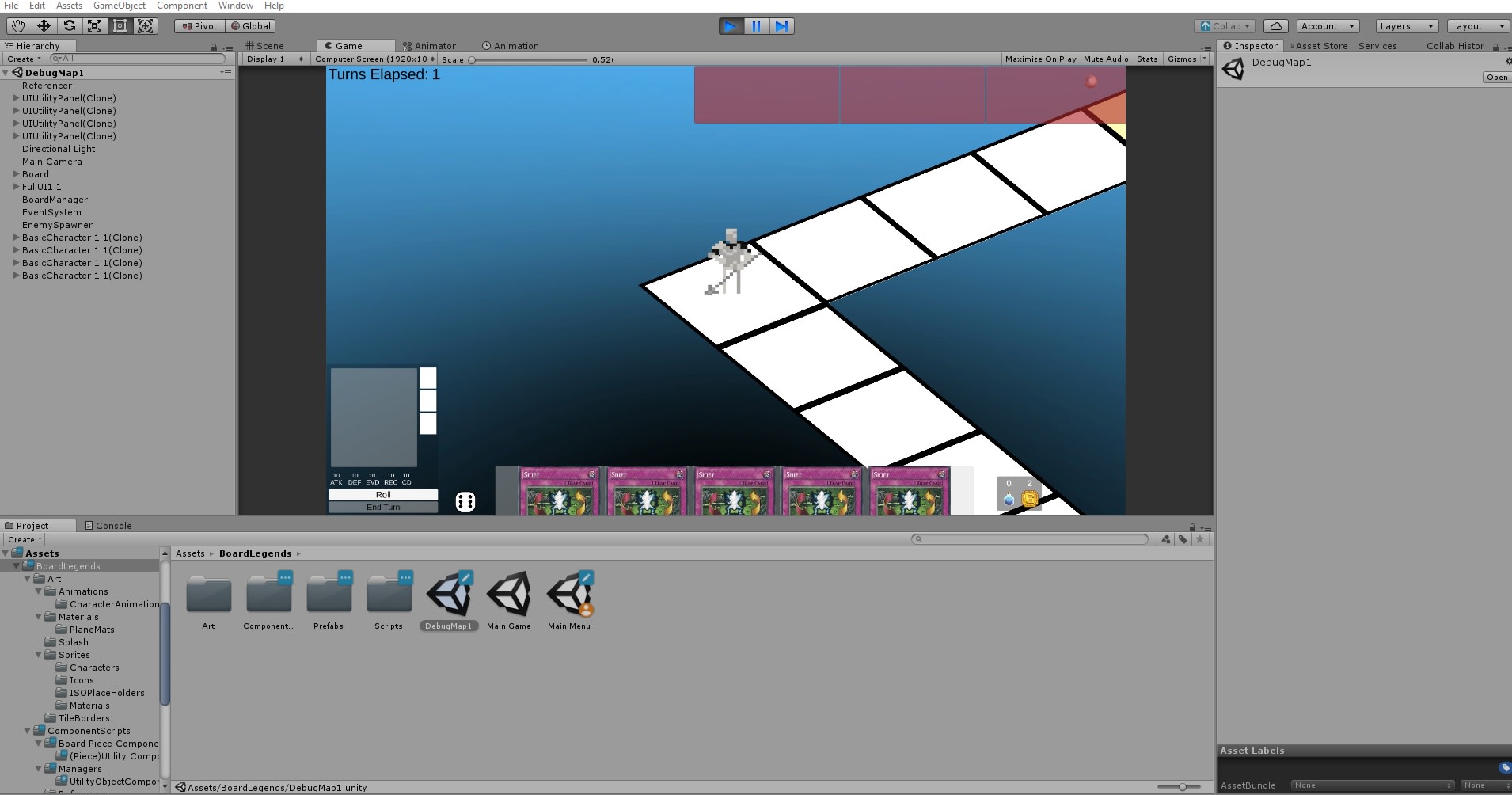Screen dimensions: 1512x795
Task: Select the Move tool
Action: pos(44,26)
